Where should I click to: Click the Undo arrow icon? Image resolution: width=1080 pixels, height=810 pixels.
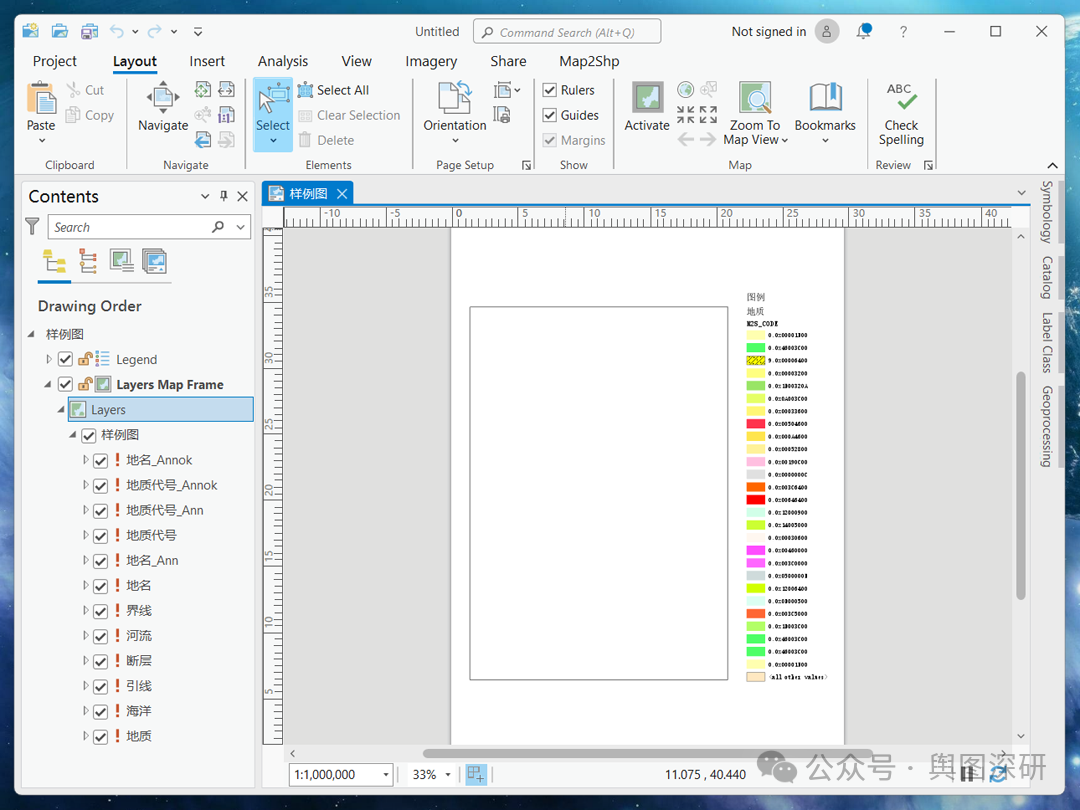[117, 31]
